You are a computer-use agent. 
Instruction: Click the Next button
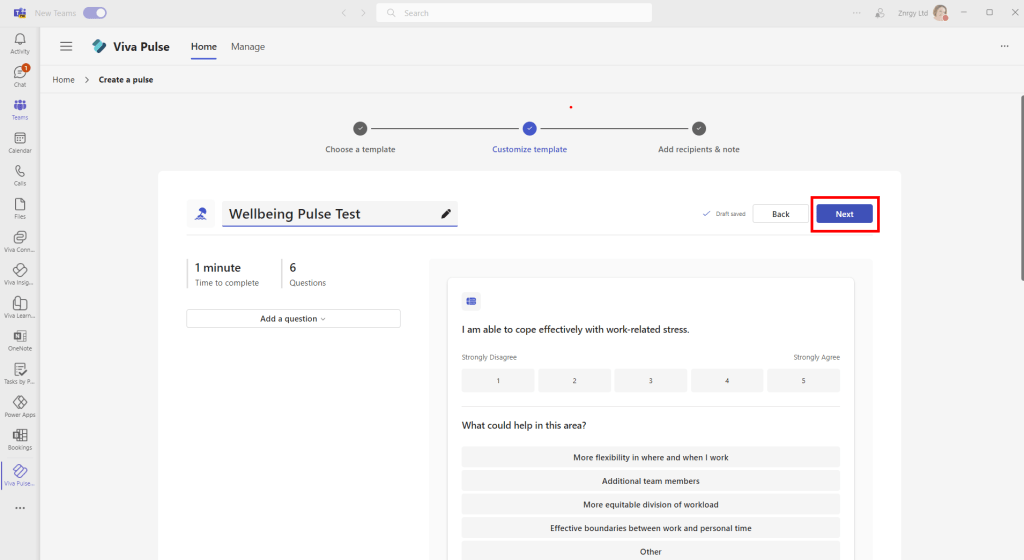point(844,214)
